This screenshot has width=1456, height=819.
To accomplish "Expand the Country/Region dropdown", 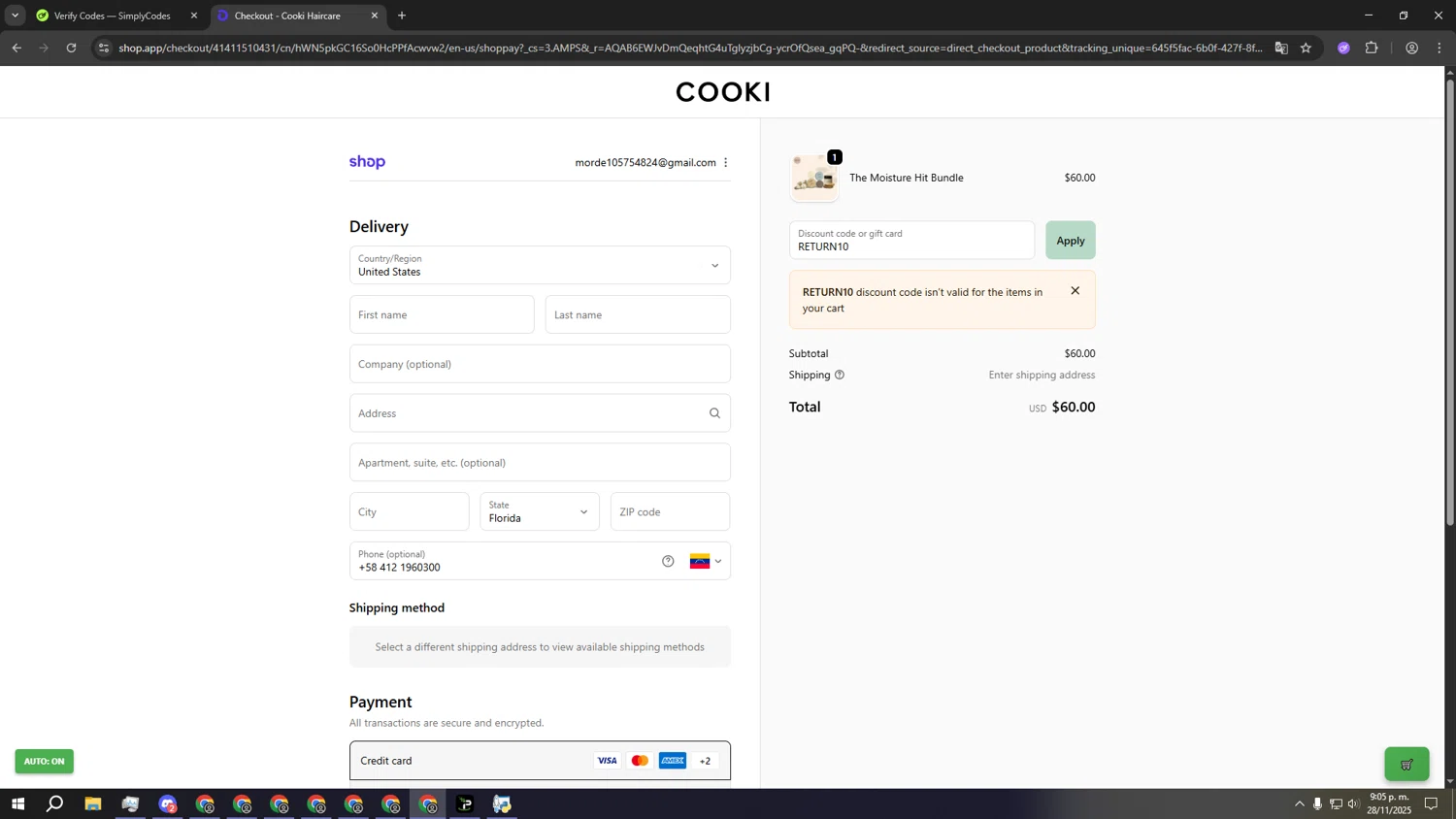I will click(540, 265).
